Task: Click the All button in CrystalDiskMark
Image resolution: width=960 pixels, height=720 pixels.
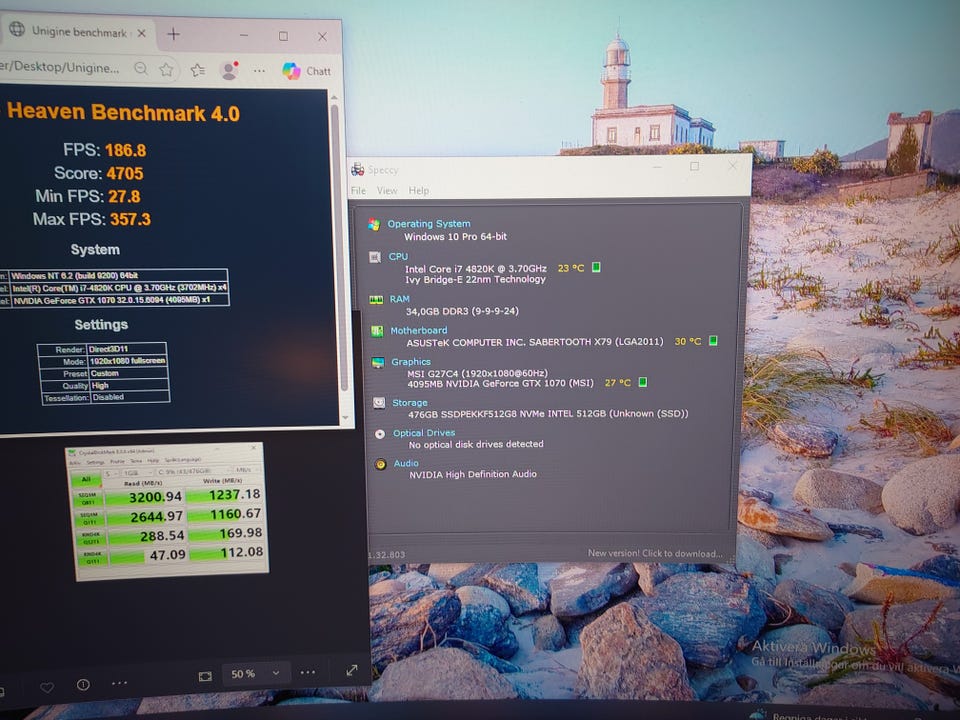Action: (x=86, y=479)
